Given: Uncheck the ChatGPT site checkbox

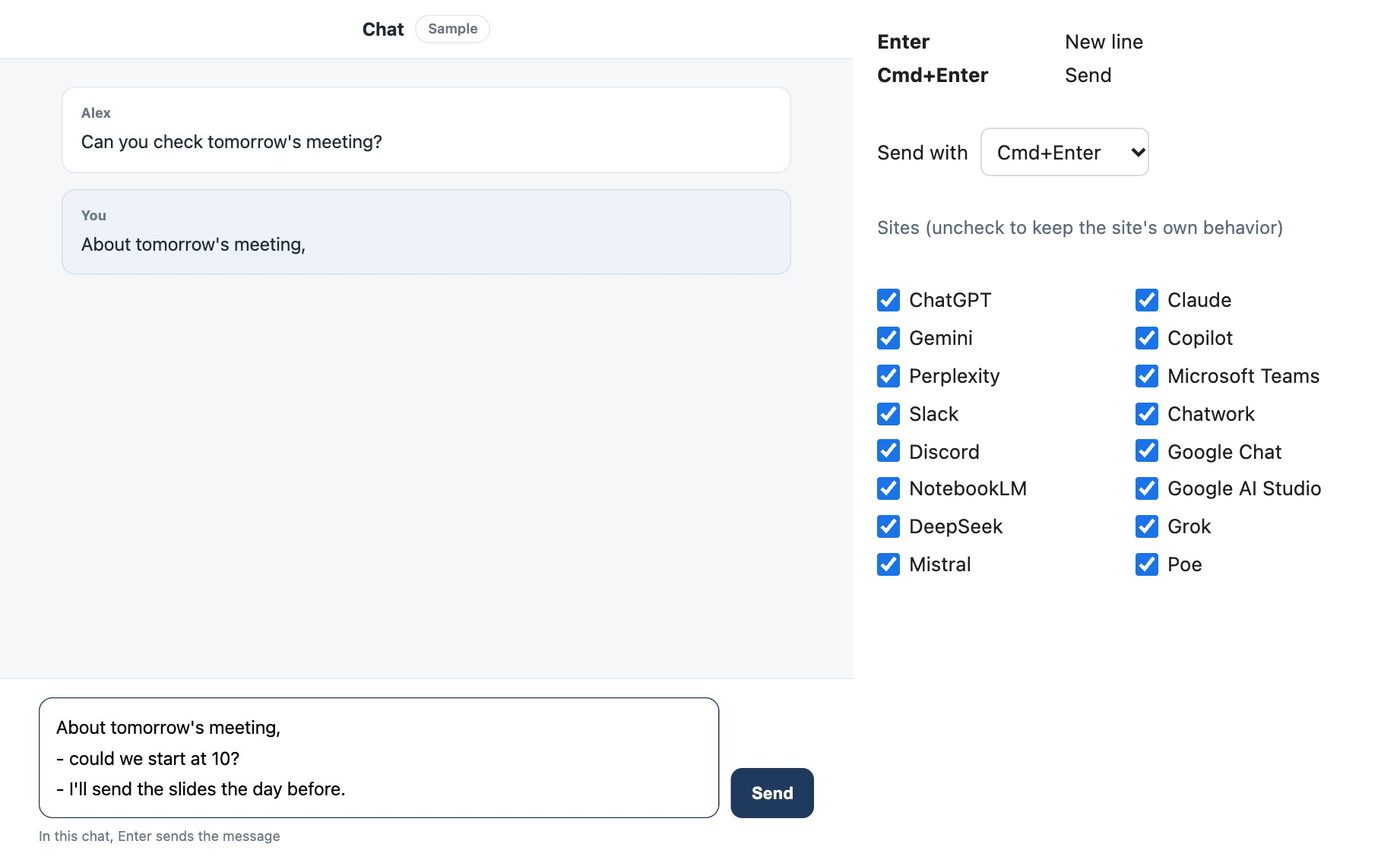Looking at the screenshot, I should pos(888,300).
